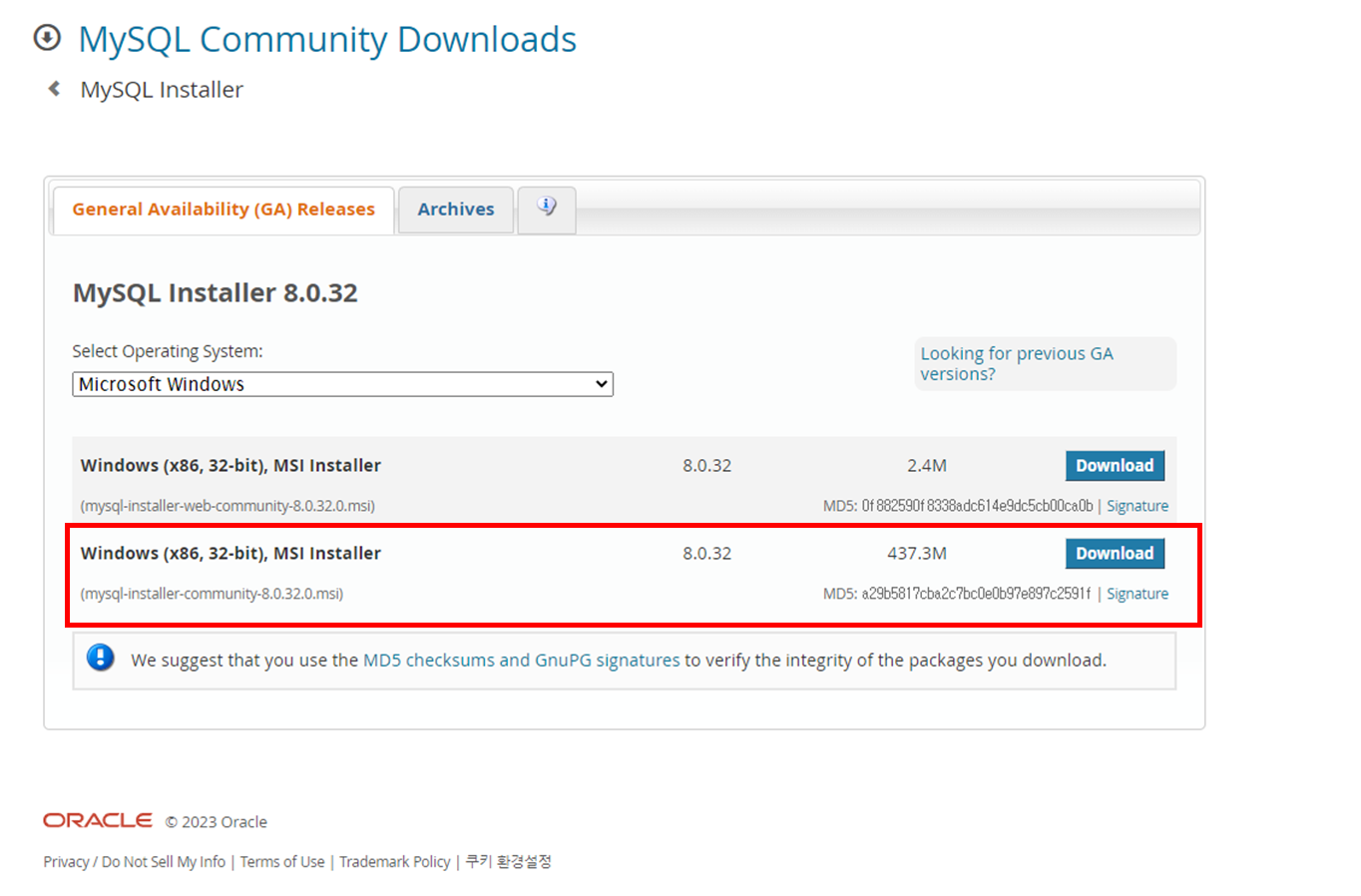The width and height of the screenshot is (1361, 896).
Task: Switch to General Availability (GA) Releases tab
Action: [224, 210]
